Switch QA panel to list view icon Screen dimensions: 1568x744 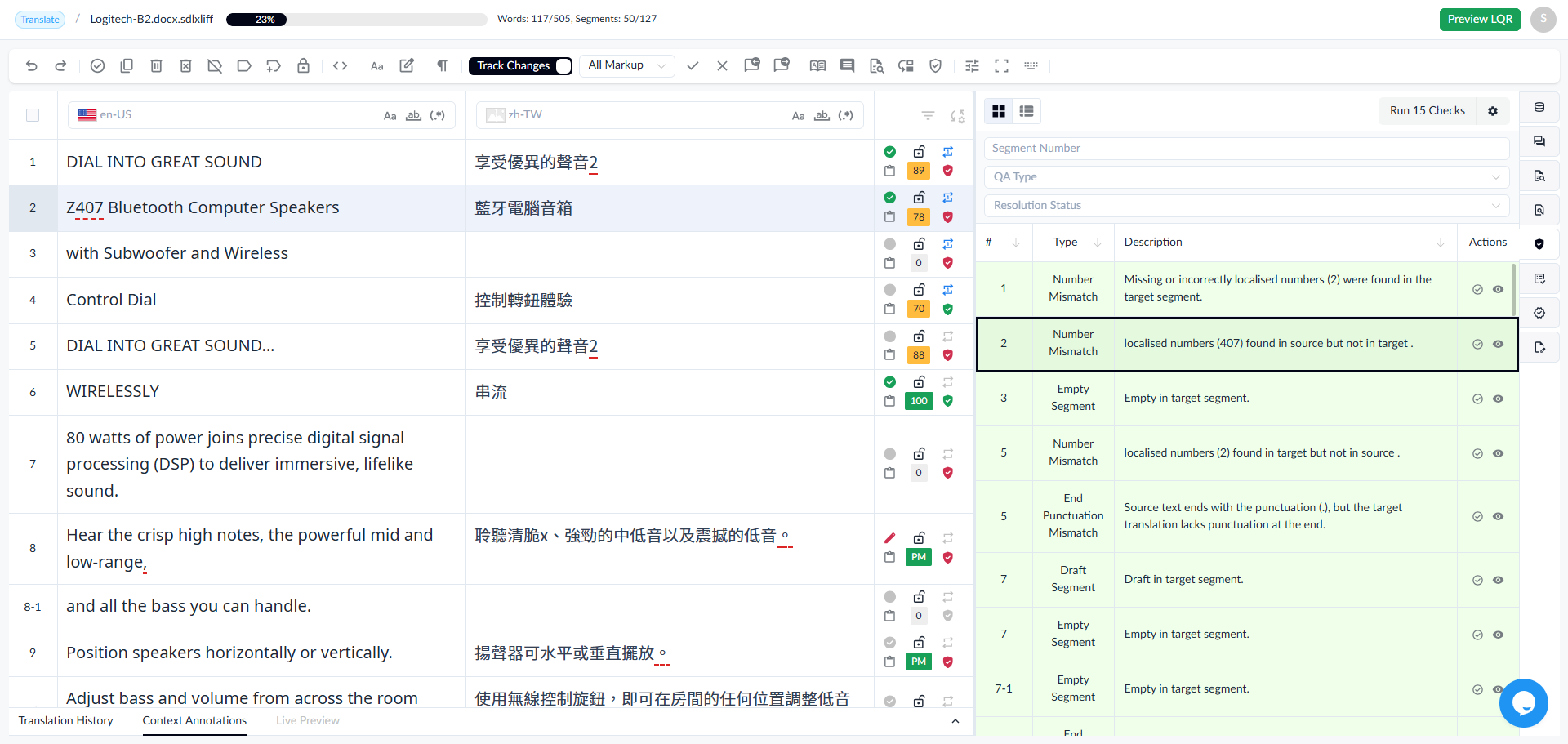pyautogui.click(x=1027, y=111)
